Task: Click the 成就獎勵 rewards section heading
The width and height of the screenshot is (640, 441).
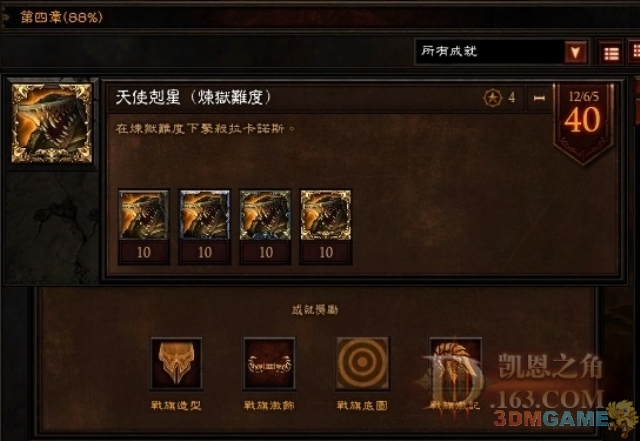Action: [x=315, y=310]
